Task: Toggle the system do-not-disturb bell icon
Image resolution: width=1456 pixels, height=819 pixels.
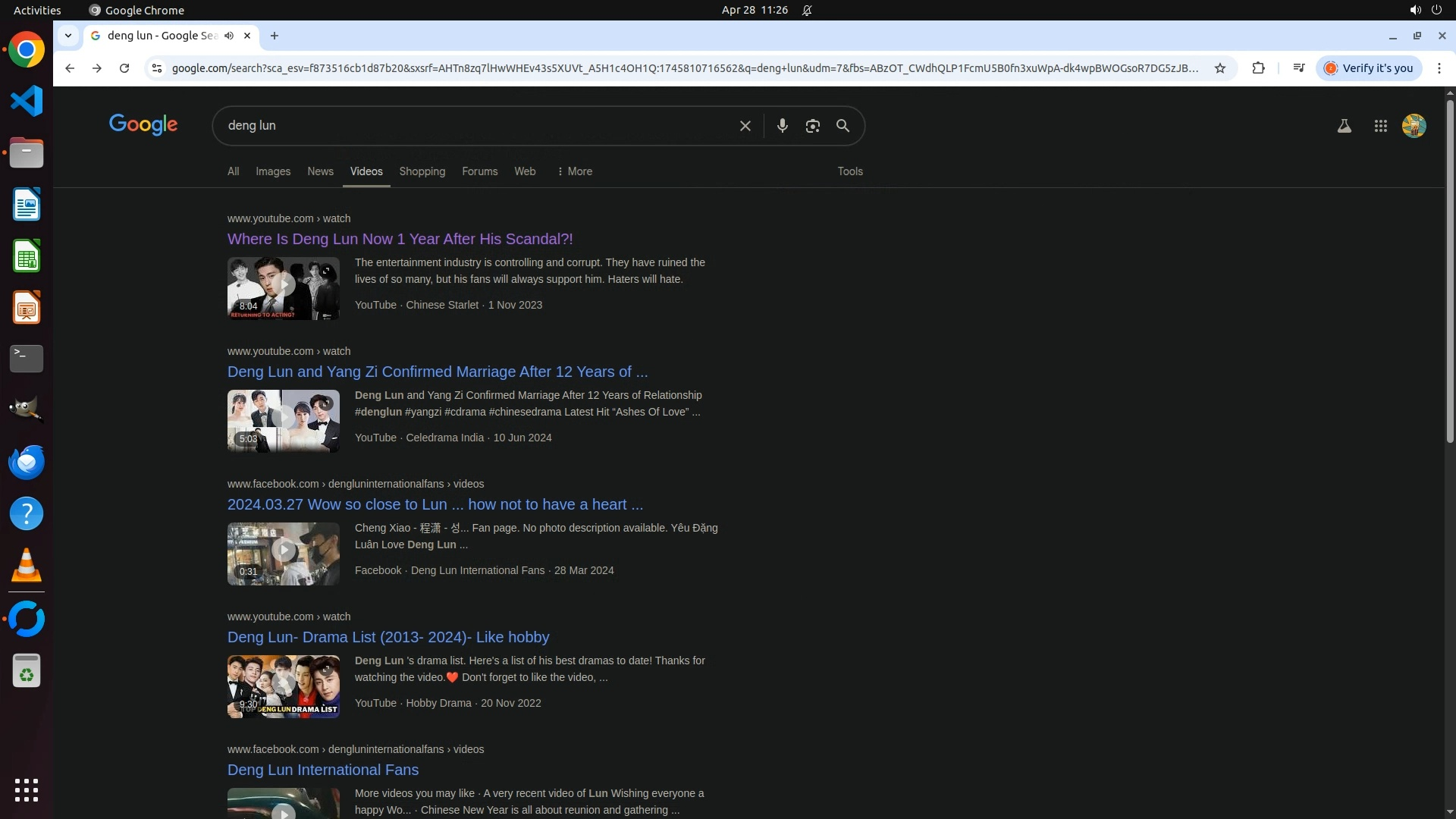Action: point(807,10)
